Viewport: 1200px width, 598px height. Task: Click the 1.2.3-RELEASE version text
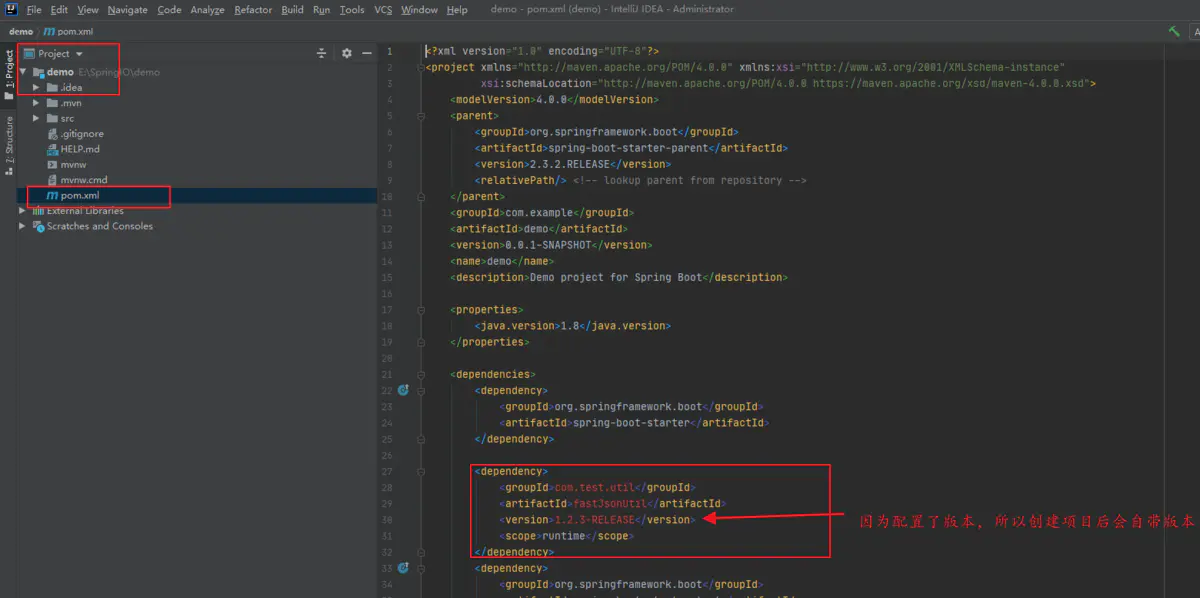[594, 520]
